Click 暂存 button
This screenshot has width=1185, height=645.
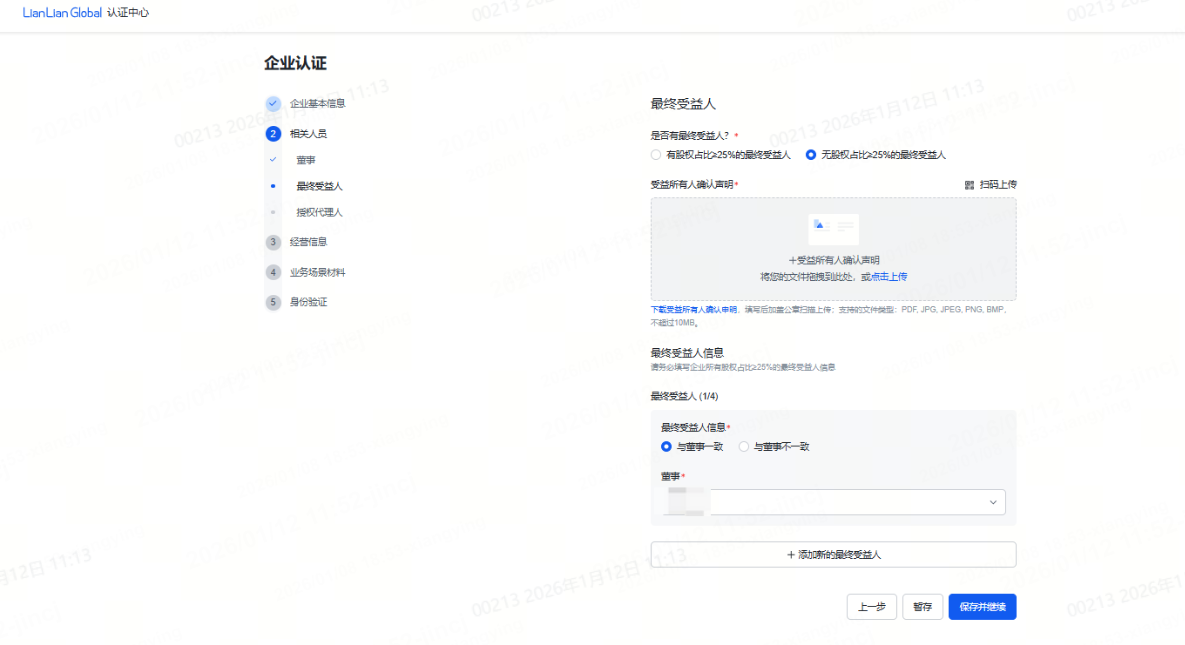(922, 606)
